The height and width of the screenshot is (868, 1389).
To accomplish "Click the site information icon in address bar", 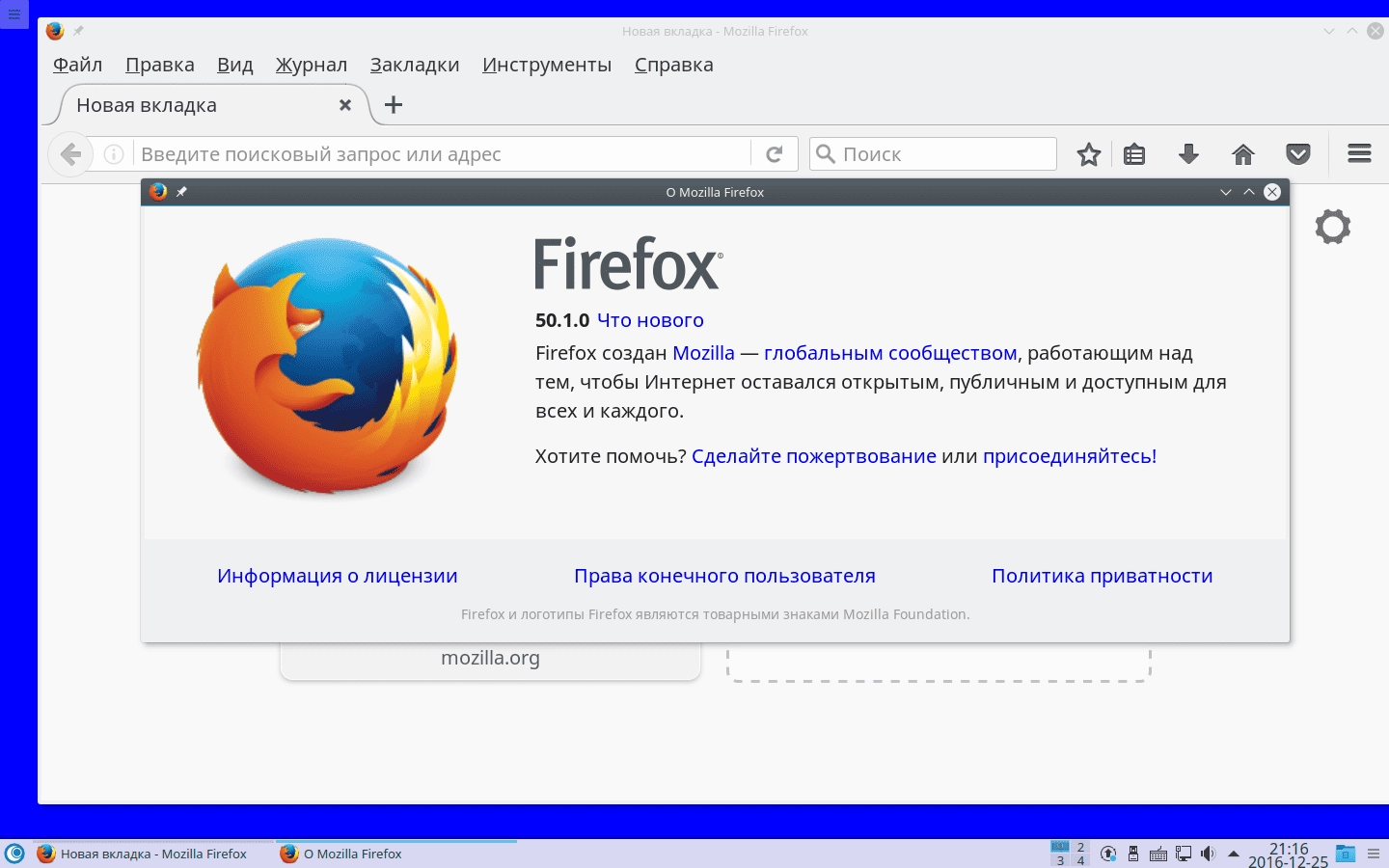I will (114, 154).
